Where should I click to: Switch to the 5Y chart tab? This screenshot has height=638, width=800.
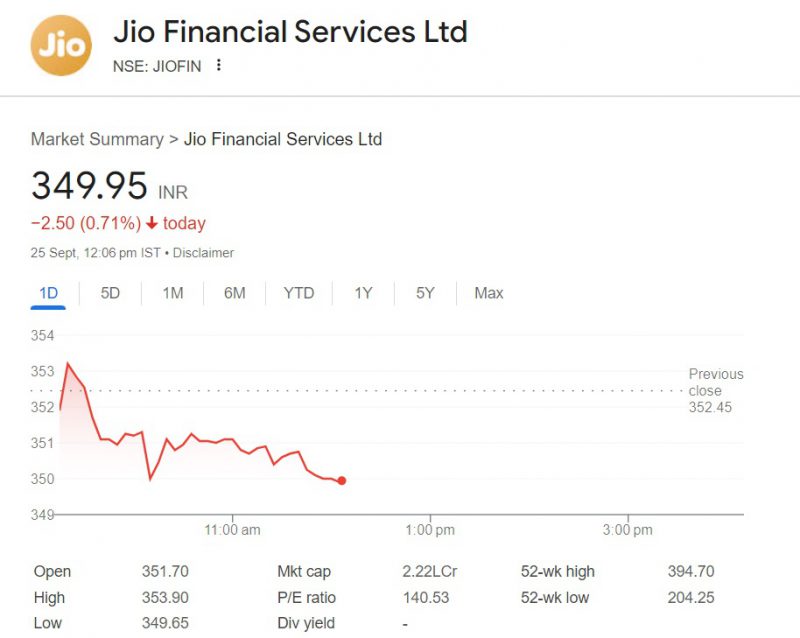click(x=423, y=293)
